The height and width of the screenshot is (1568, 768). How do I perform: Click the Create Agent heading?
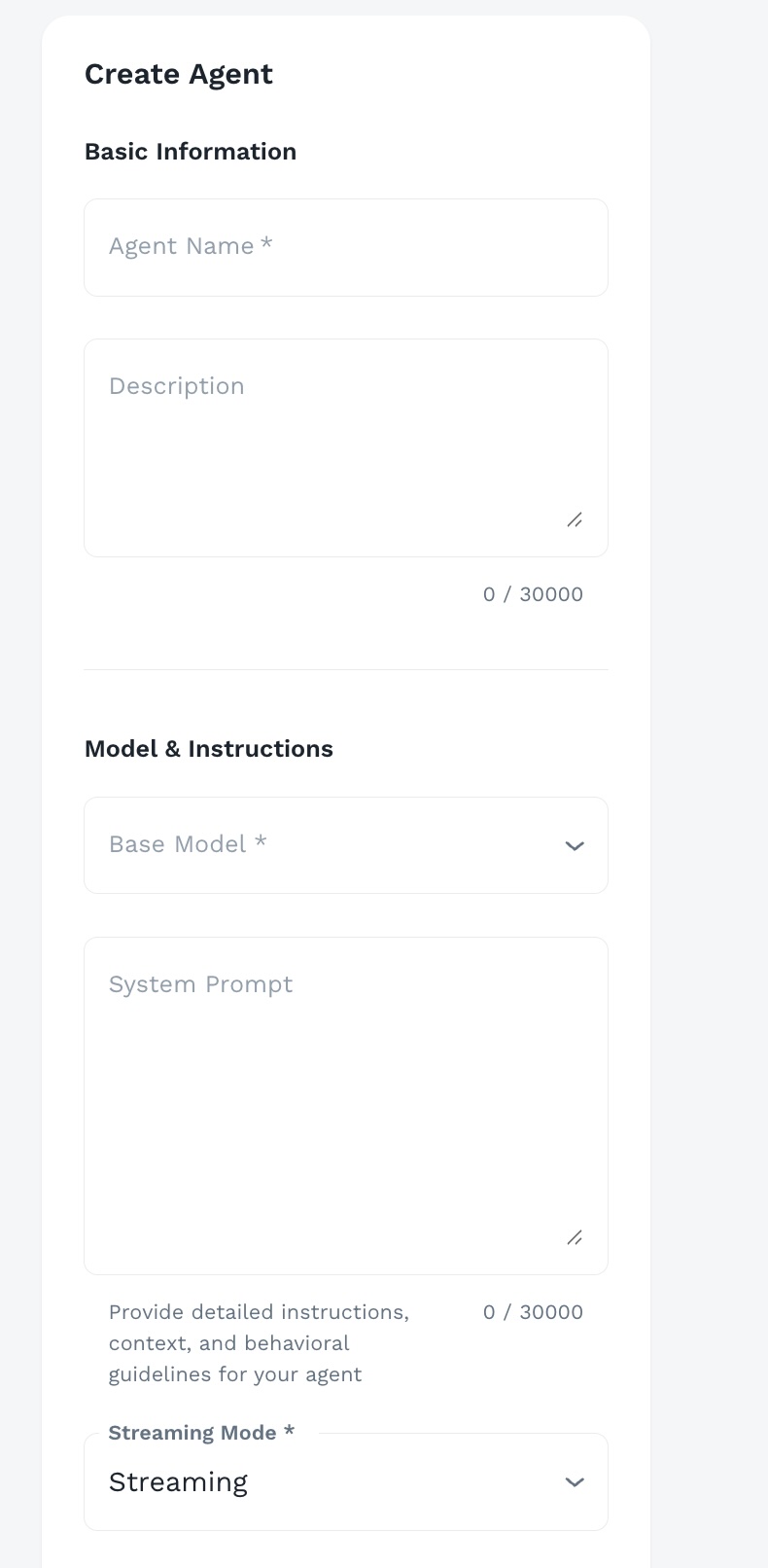179,73
